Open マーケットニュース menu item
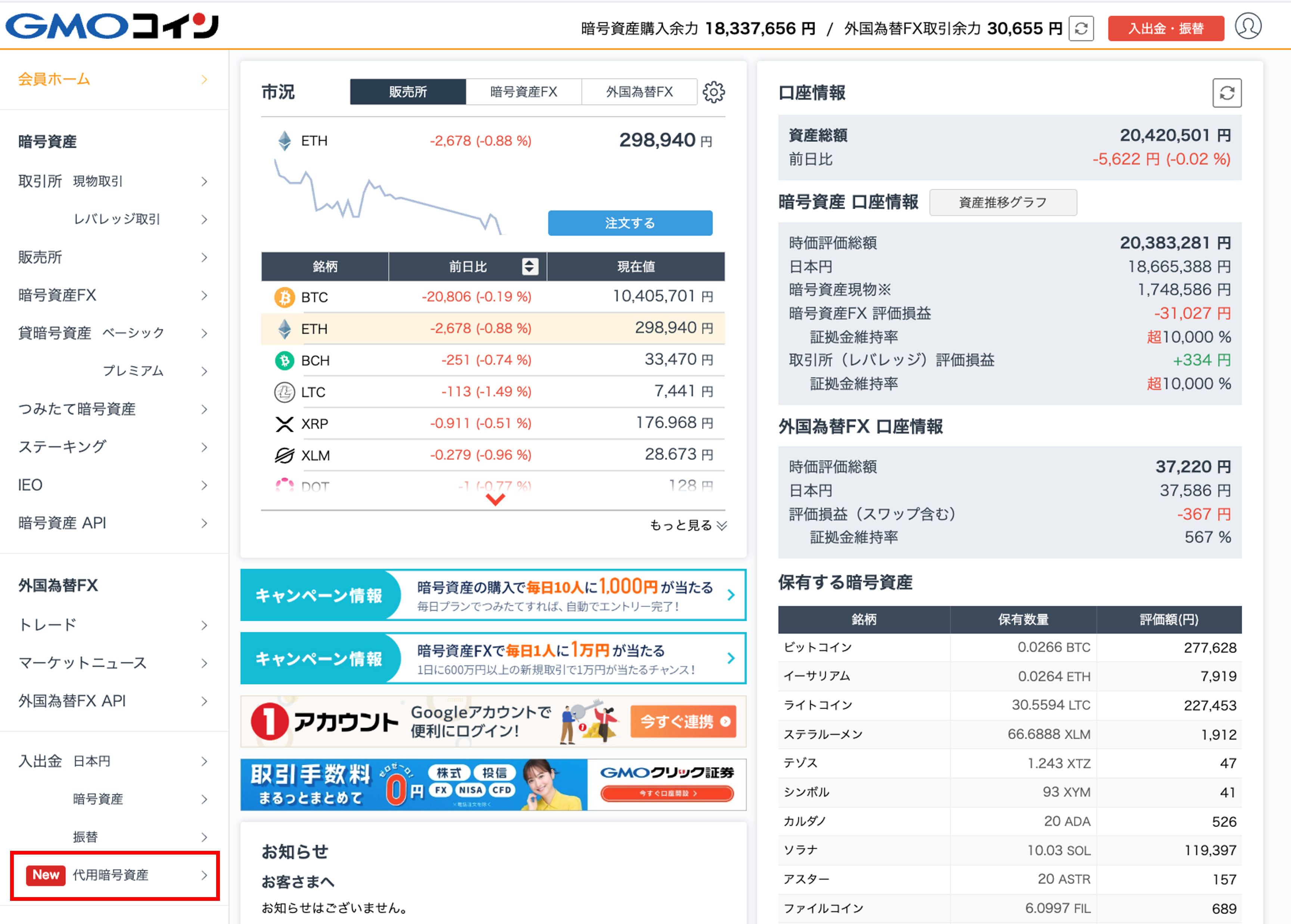 [114, 663]
